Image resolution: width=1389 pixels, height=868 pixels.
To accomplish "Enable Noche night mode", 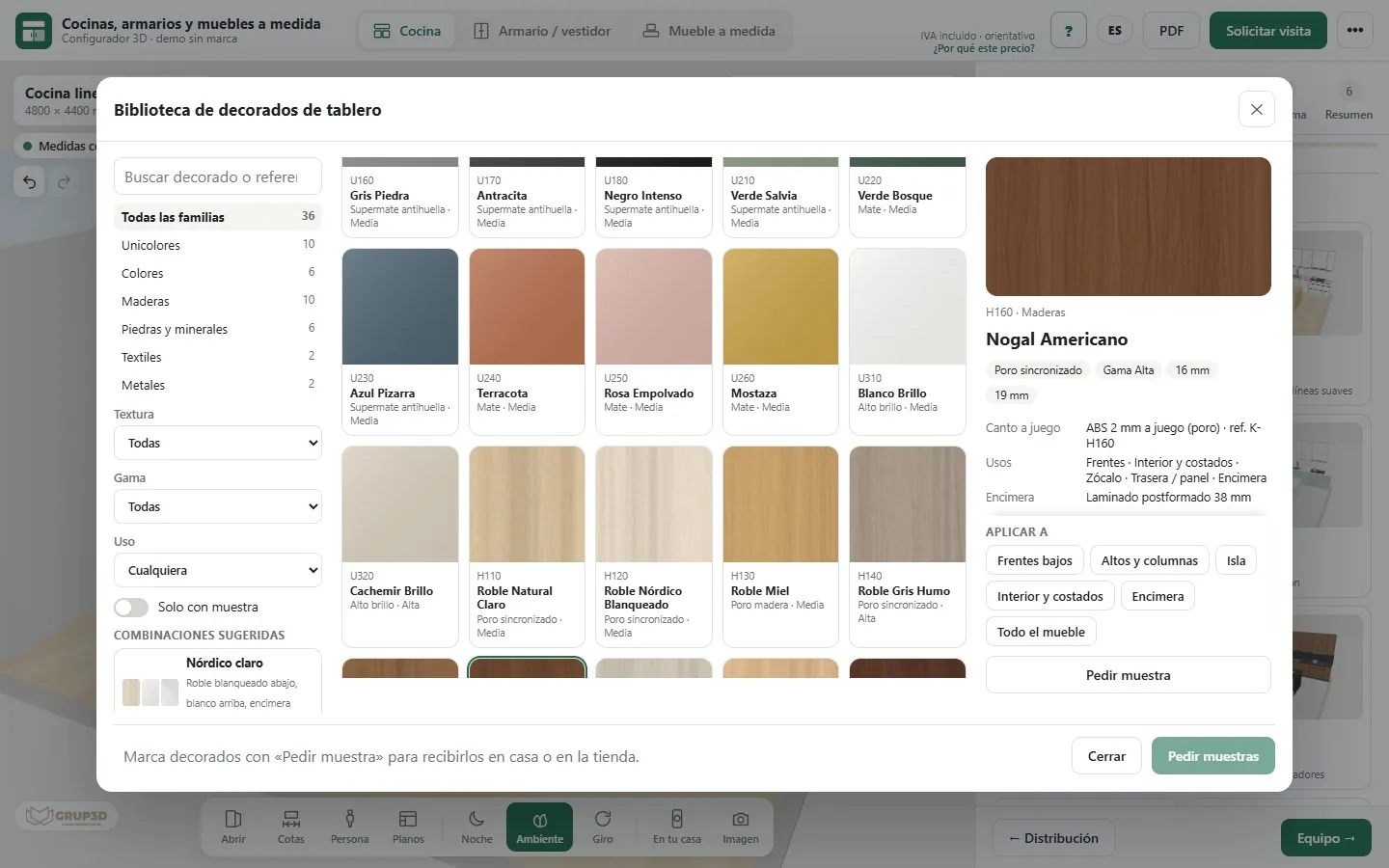I will click(477, 827).
